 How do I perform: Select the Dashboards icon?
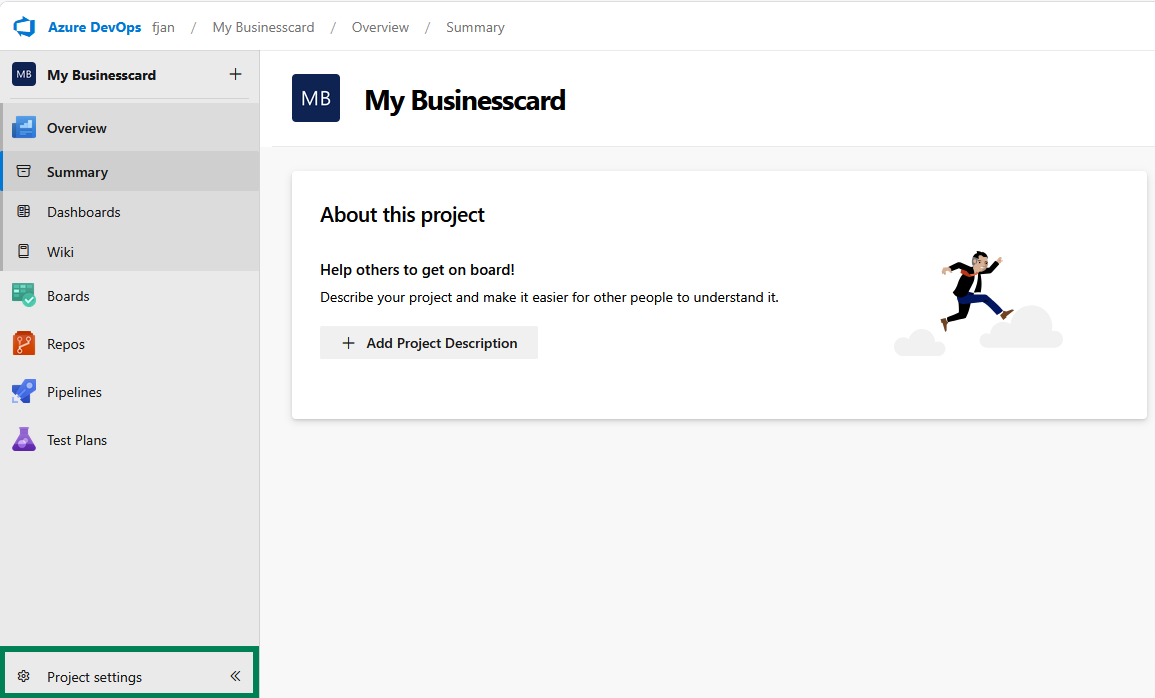24,211
